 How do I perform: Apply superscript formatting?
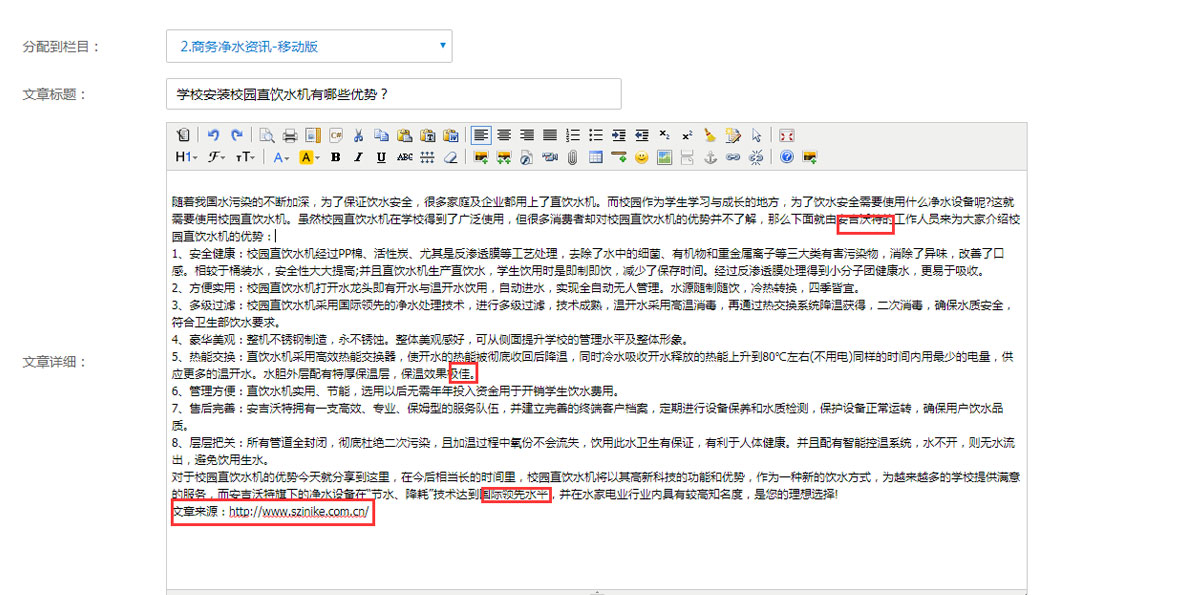click(687, 134)
